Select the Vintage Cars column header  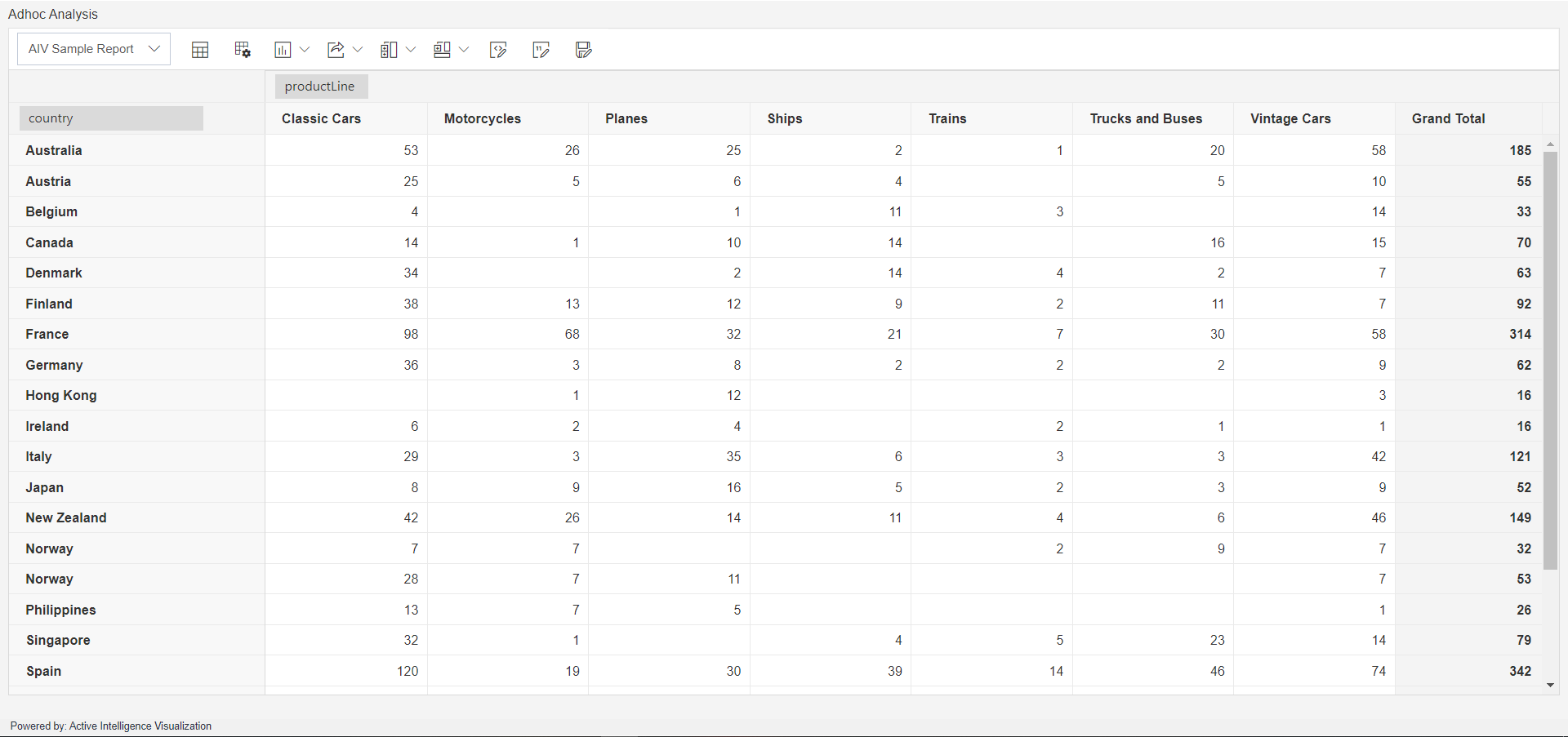[x=1290, y=119]
